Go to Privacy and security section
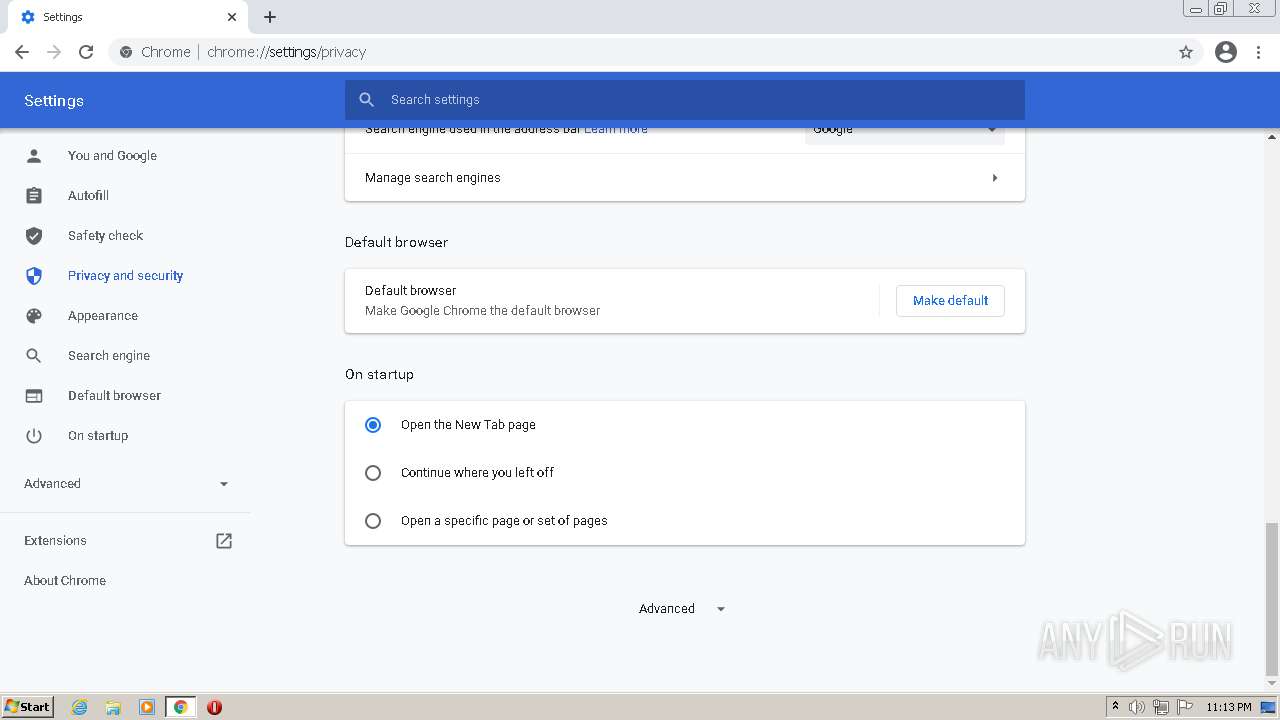 coord(125,276)
